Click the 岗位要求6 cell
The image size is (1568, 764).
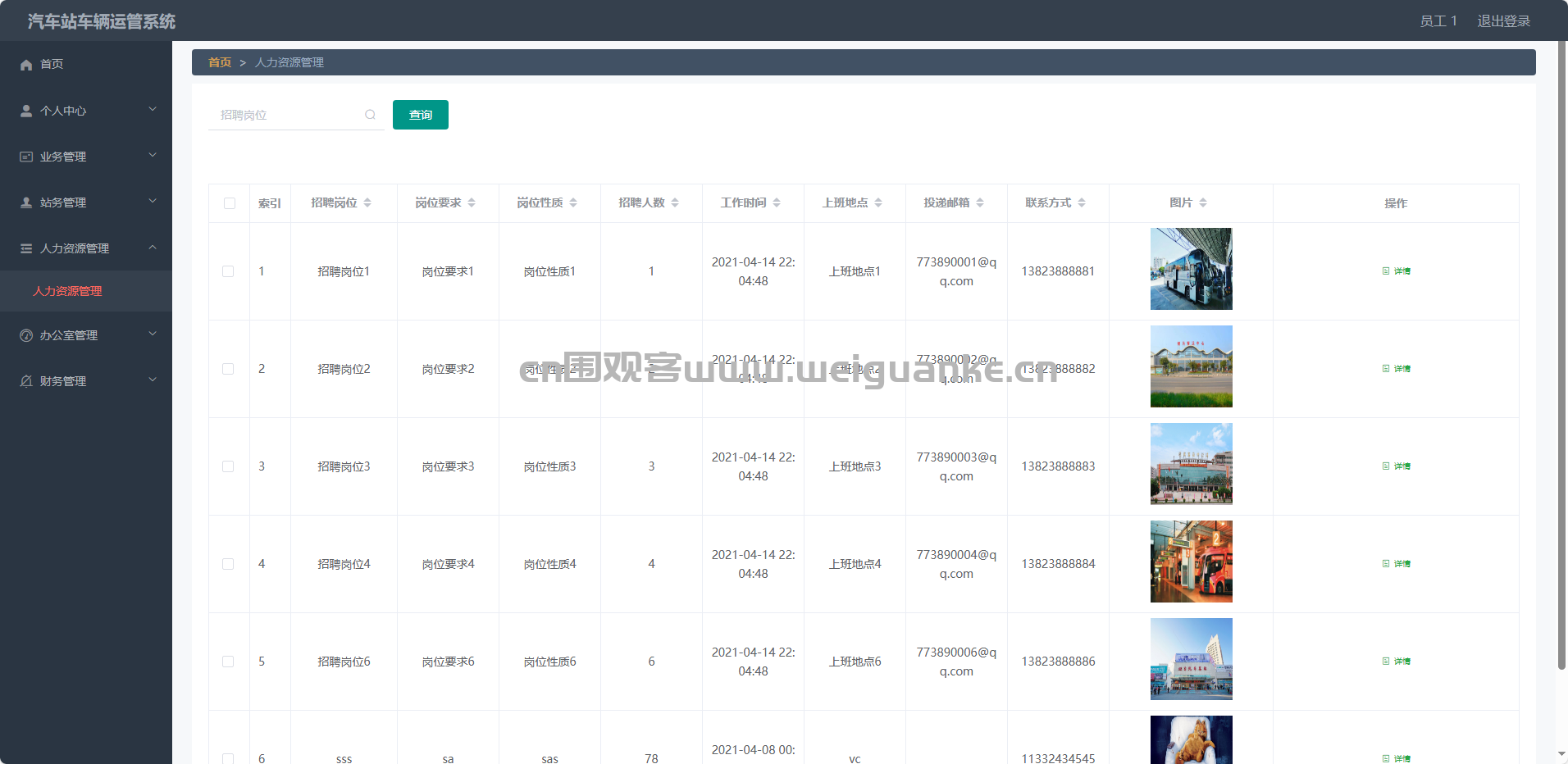click(448, 662)
